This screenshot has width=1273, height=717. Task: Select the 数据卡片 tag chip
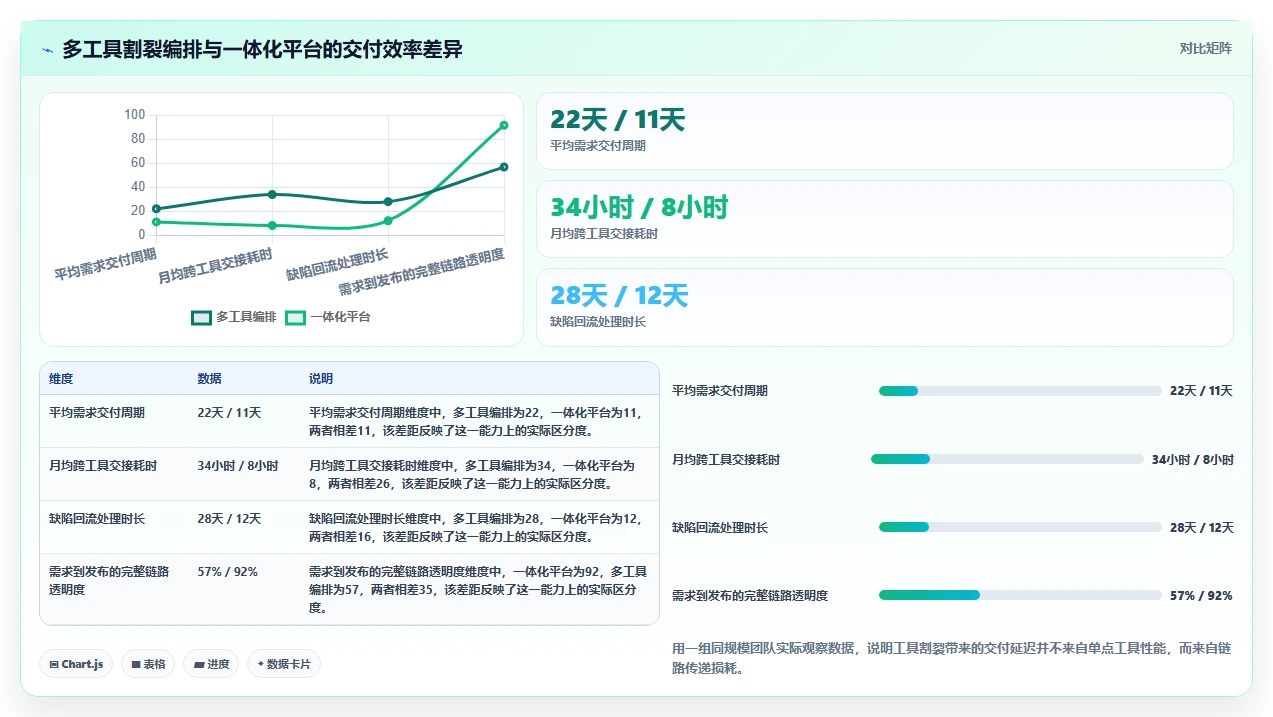284,664
